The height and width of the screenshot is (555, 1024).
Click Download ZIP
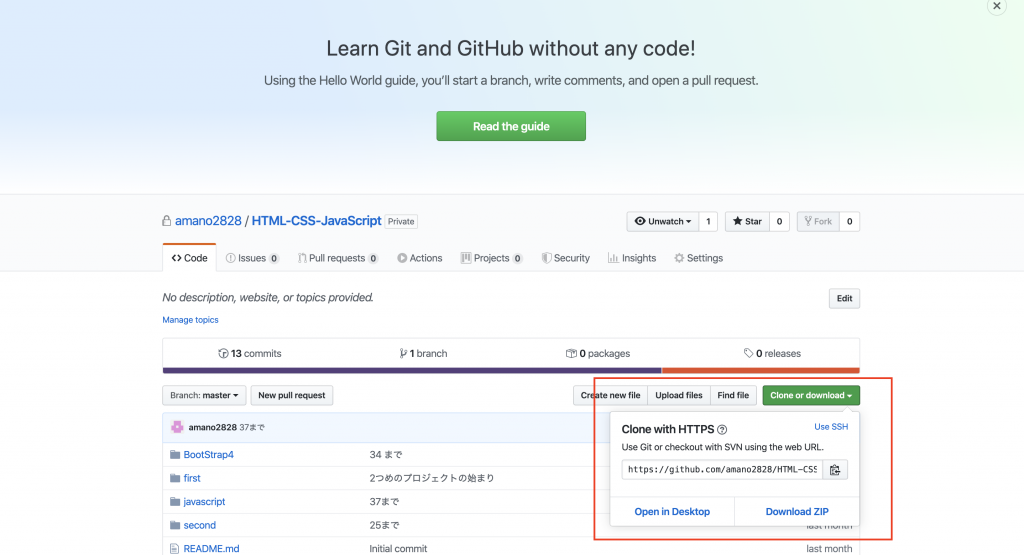click(797, 511)
